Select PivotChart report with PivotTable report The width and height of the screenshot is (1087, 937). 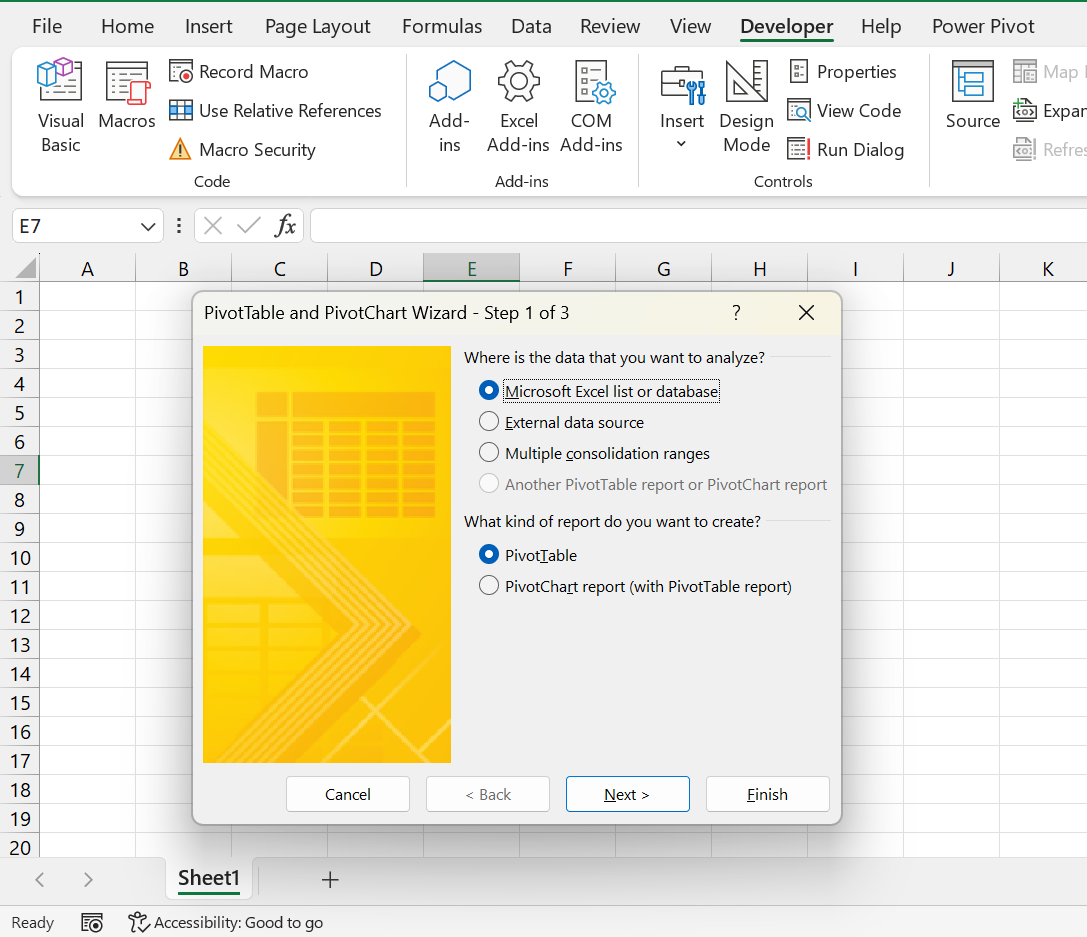(x=488, y=586)
